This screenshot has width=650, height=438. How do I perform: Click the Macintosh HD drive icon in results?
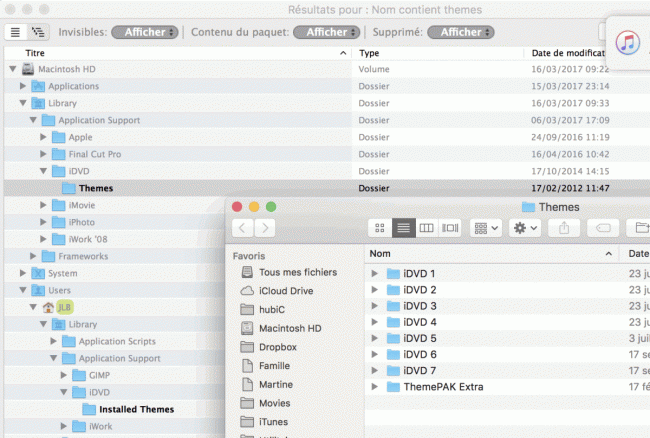28,69
